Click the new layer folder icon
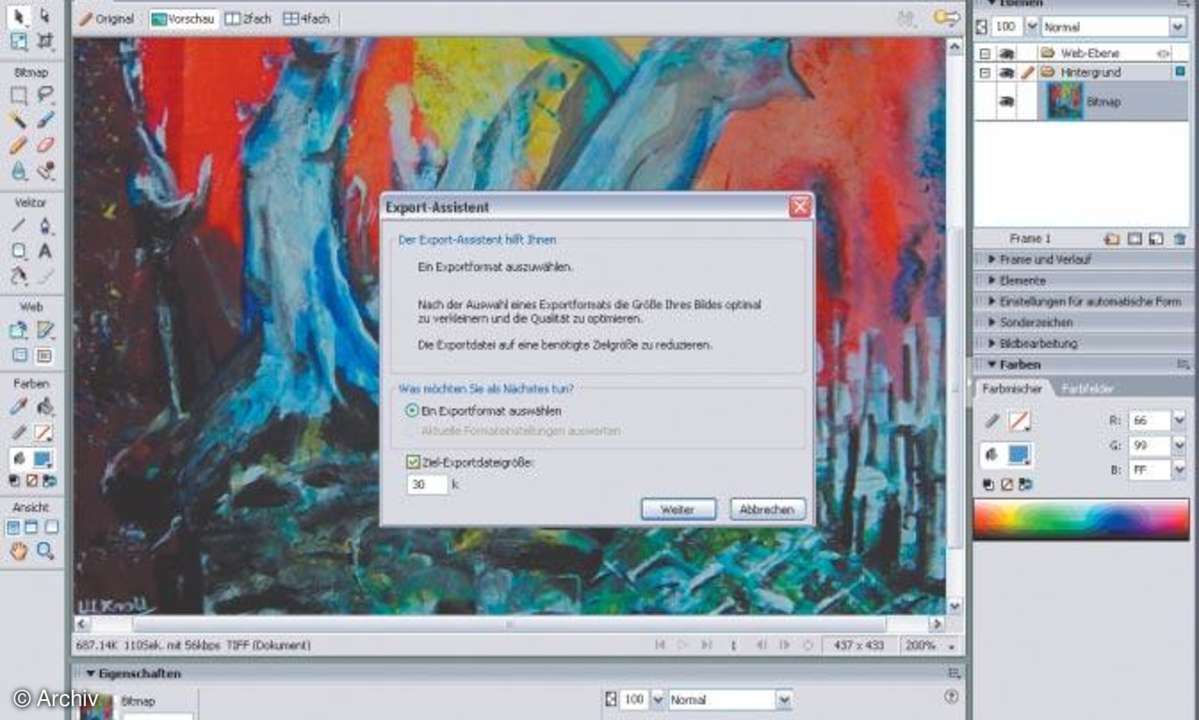This screenshot has height=720, width=1199. pos(1112,239)
